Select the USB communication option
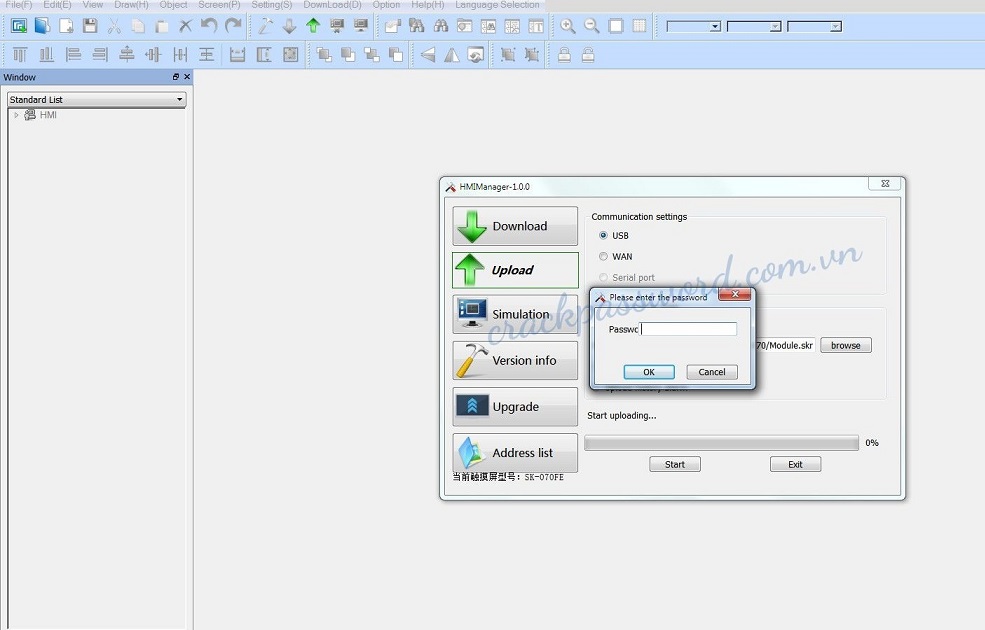The image size is (985, 630). 603,236
